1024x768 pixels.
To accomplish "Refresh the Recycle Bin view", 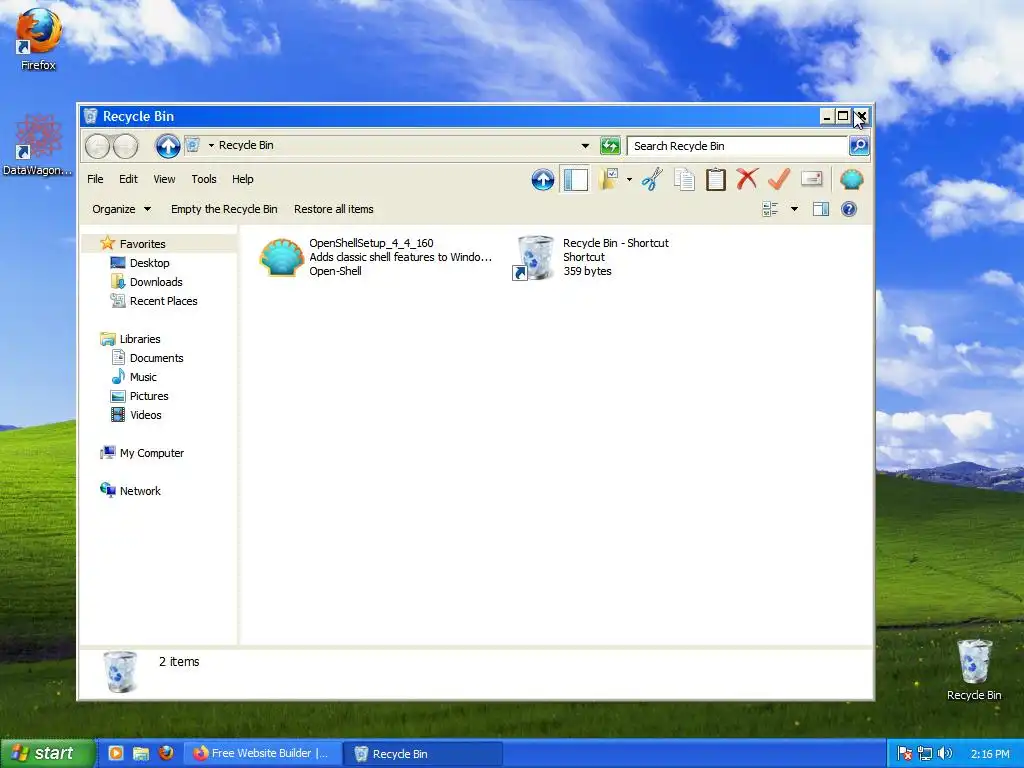I will pyautogui.click(x=610, y=146).
